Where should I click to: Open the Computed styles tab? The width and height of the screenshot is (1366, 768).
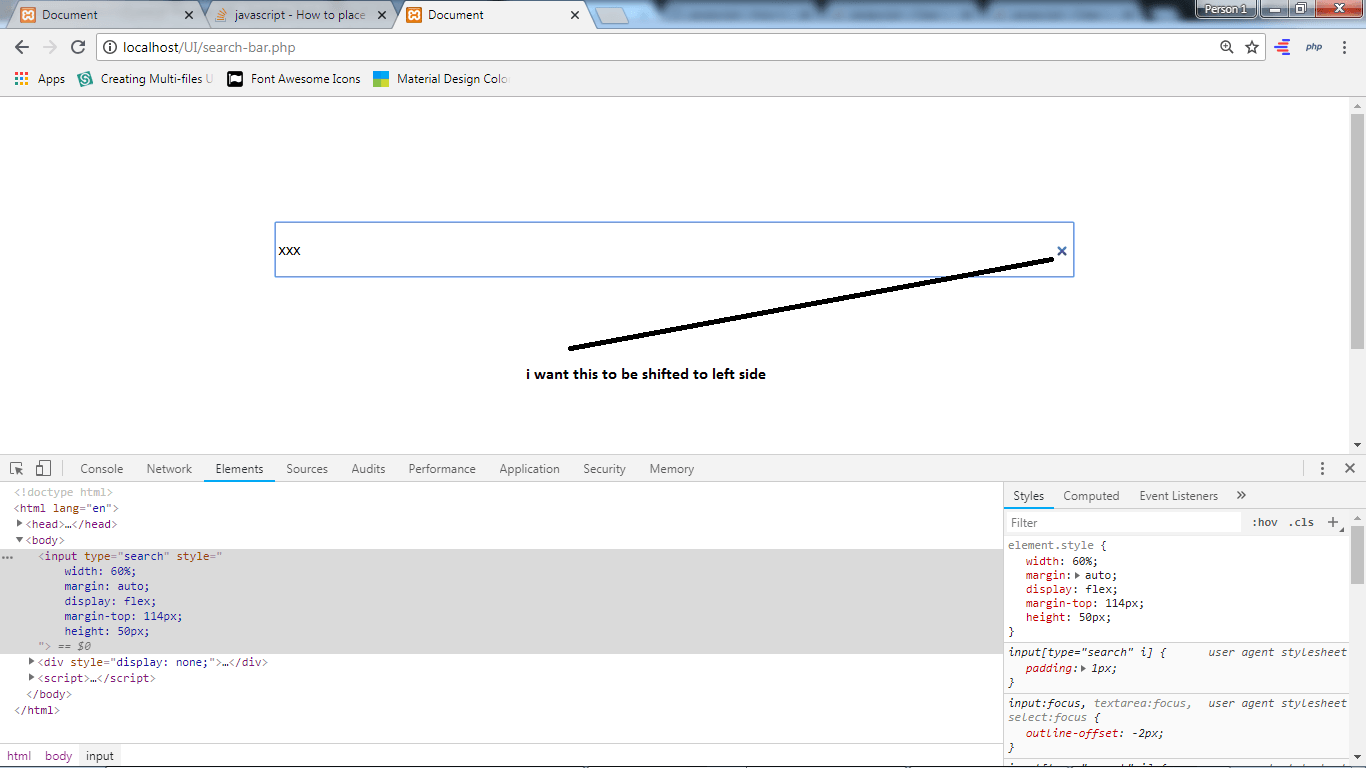pos(1091,496)
